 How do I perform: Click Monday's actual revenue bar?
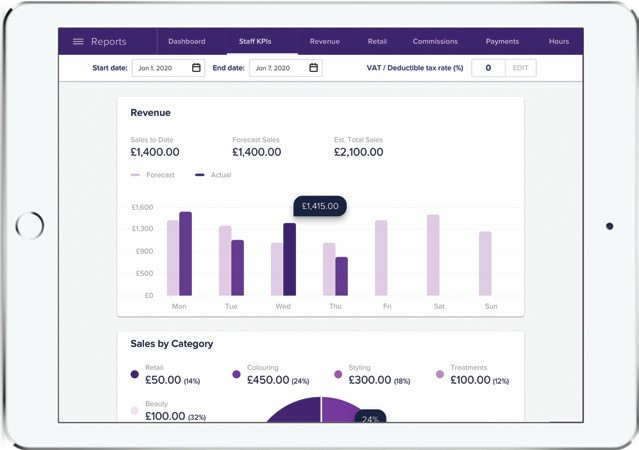coord(185,254)
